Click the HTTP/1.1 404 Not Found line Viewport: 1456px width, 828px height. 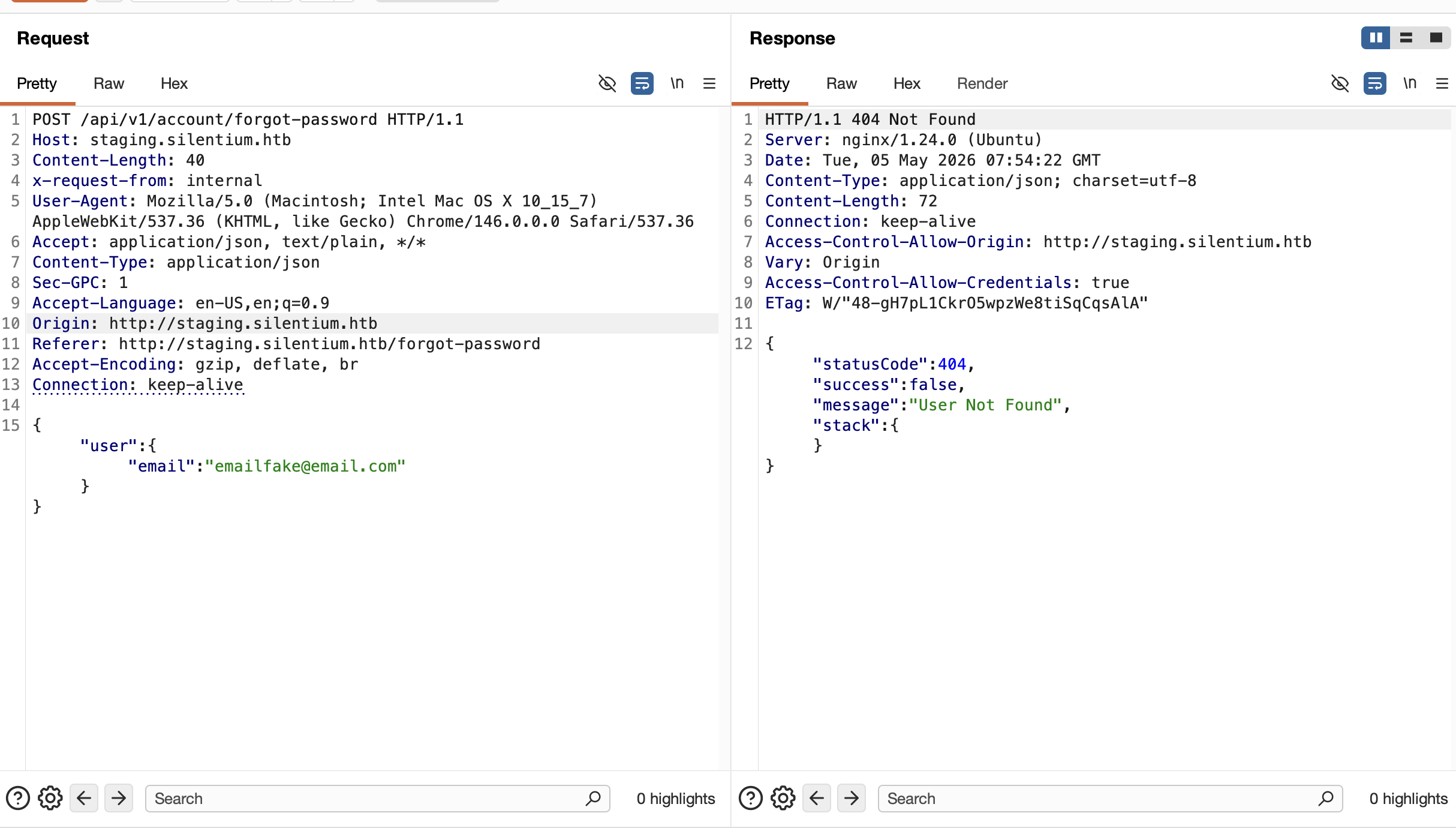click(870, 119)
